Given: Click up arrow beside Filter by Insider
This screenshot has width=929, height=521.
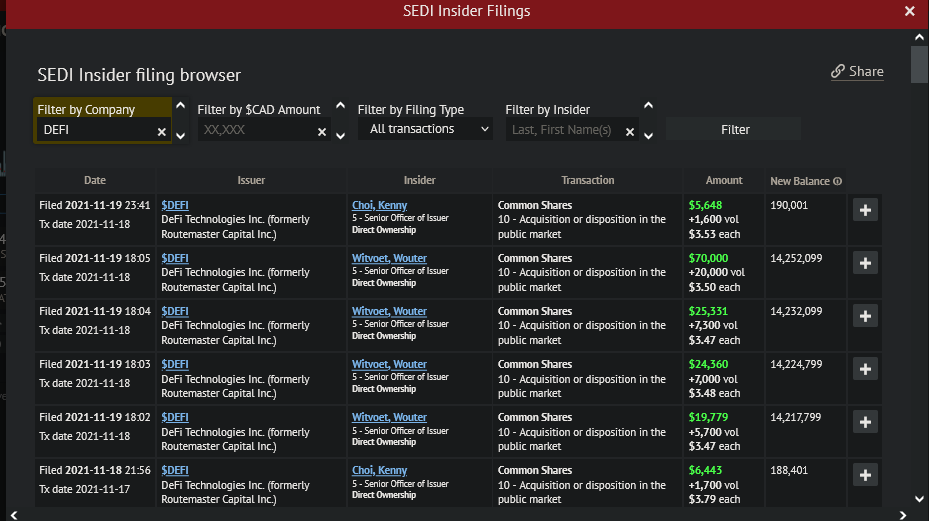Looking at the screenshot, I should [x=648, y=105].
